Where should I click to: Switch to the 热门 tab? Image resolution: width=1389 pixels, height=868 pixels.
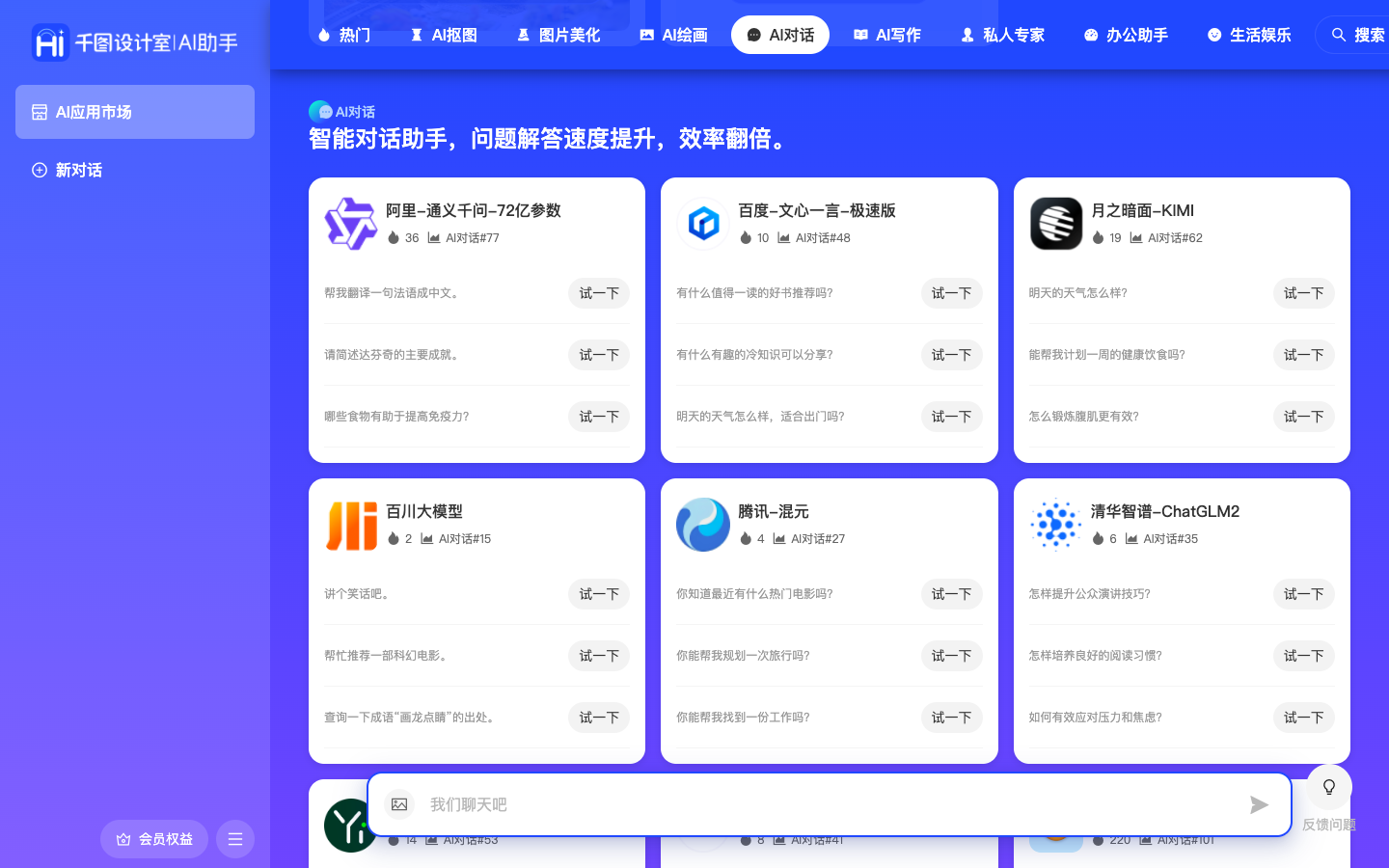pyautogui.click(x=344, y=35)
